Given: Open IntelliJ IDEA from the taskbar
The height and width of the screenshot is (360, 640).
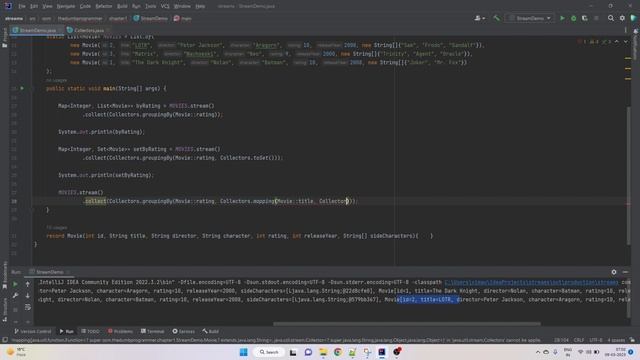Looking at the screenshot, I should [x=382, y=352].
